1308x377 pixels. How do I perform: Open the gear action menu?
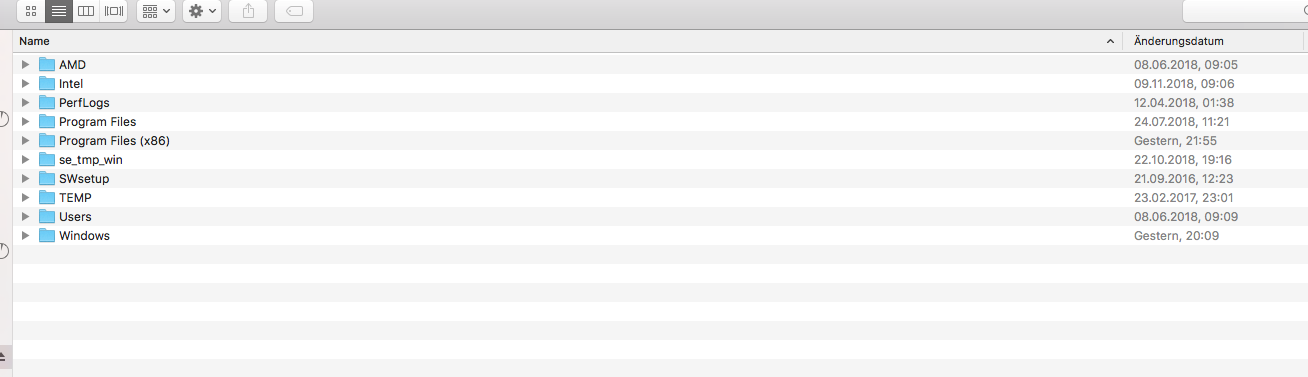[202, 11]
